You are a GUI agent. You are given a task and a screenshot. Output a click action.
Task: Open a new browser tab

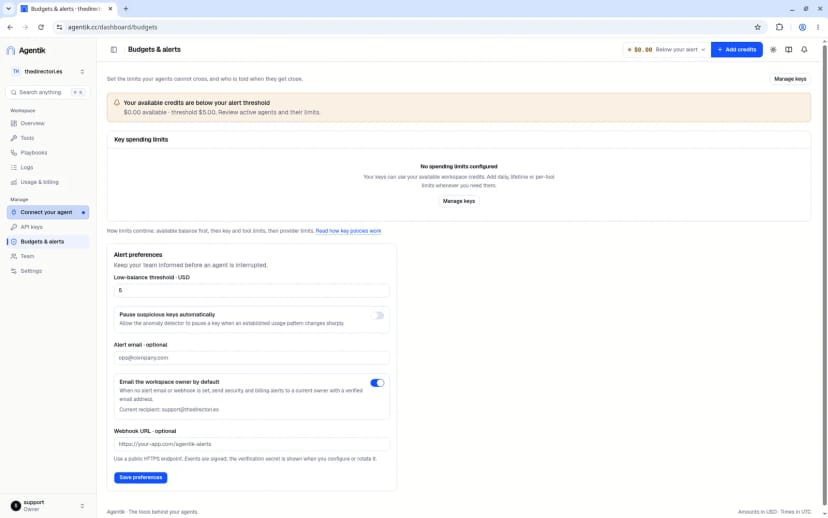pyautogui.click(x=126, y=8)
